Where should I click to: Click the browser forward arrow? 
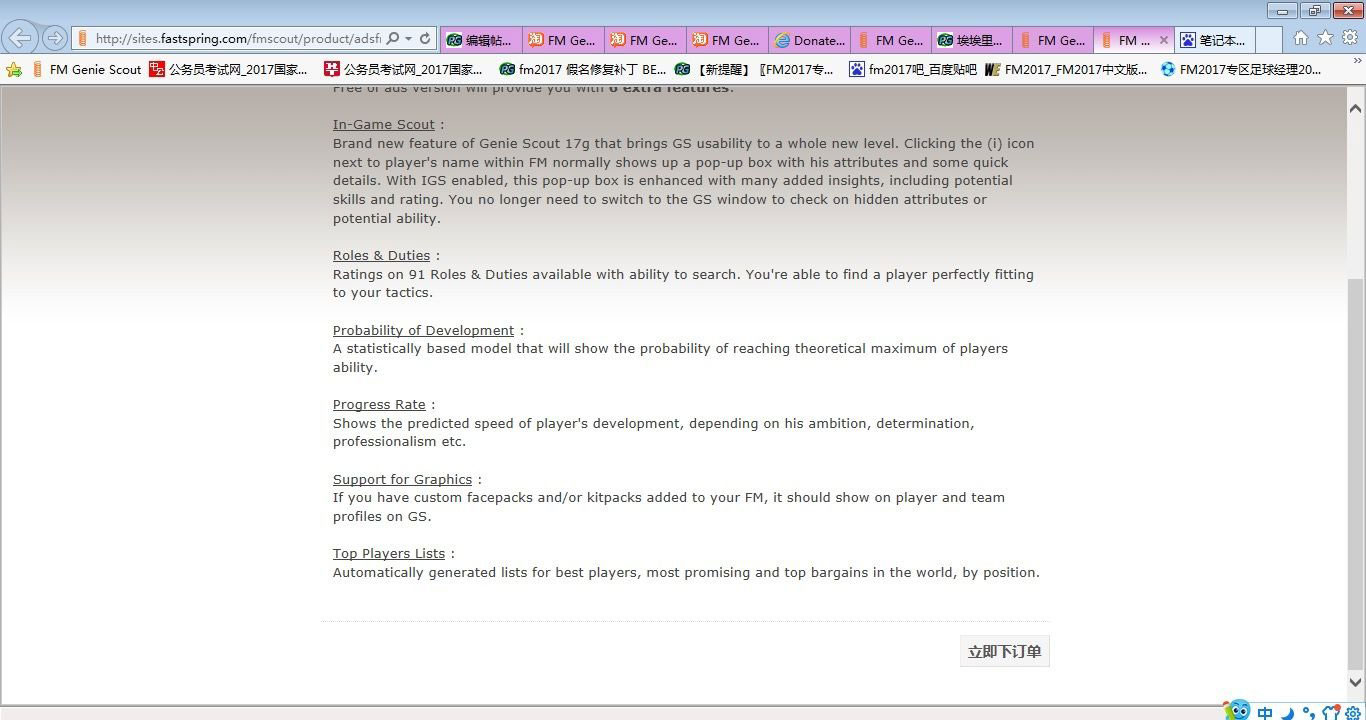[55, 38]
